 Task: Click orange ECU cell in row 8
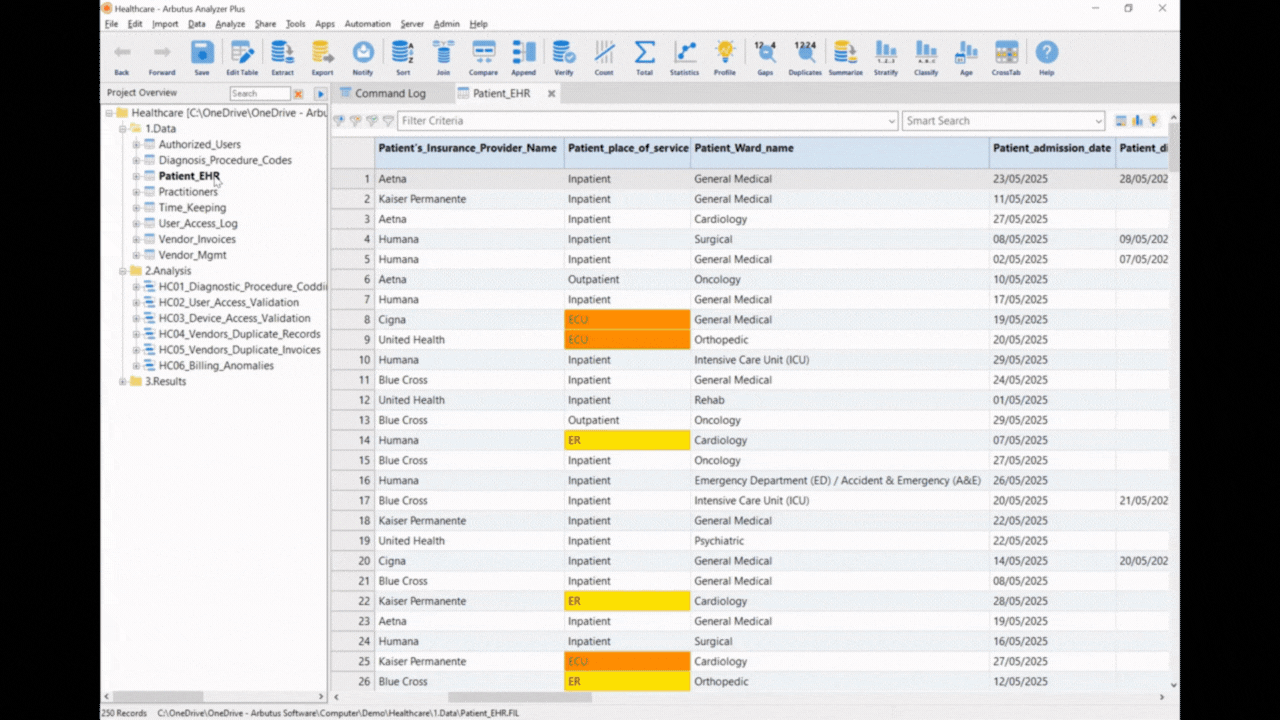click(x=627, y=319)
